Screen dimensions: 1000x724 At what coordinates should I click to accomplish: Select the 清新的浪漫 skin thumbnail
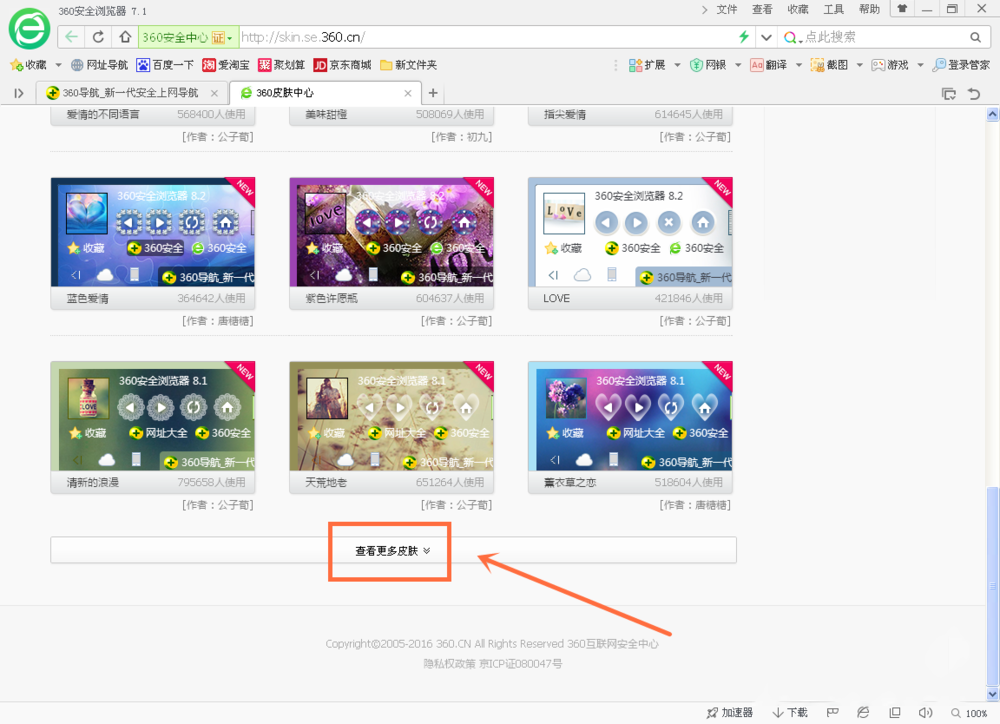coord(152,416)
